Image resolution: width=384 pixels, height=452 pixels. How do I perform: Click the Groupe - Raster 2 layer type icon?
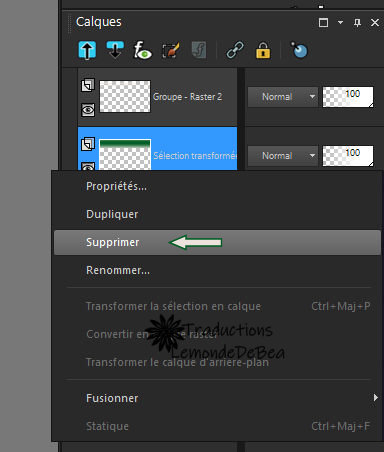point(88,85)
